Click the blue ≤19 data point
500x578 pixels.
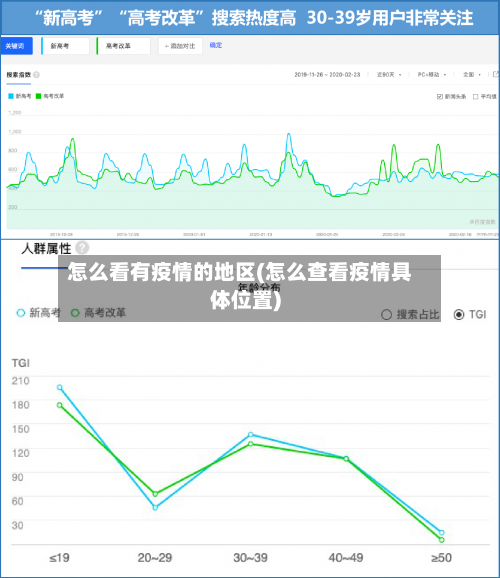click(x=60, y=387)
